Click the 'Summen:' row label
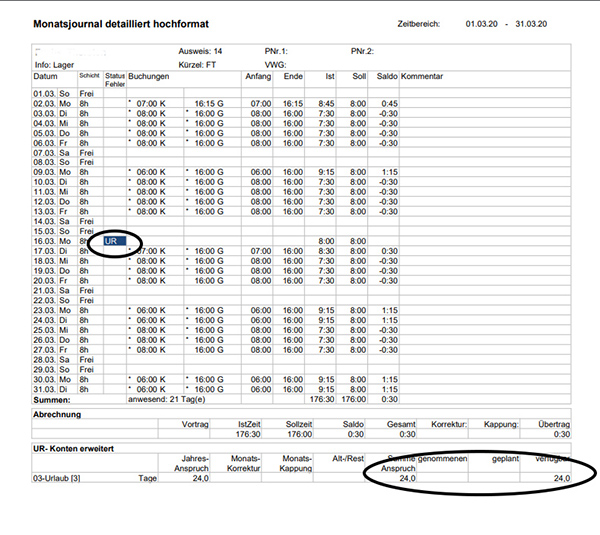Screen dimensions: 600x535 52,400
